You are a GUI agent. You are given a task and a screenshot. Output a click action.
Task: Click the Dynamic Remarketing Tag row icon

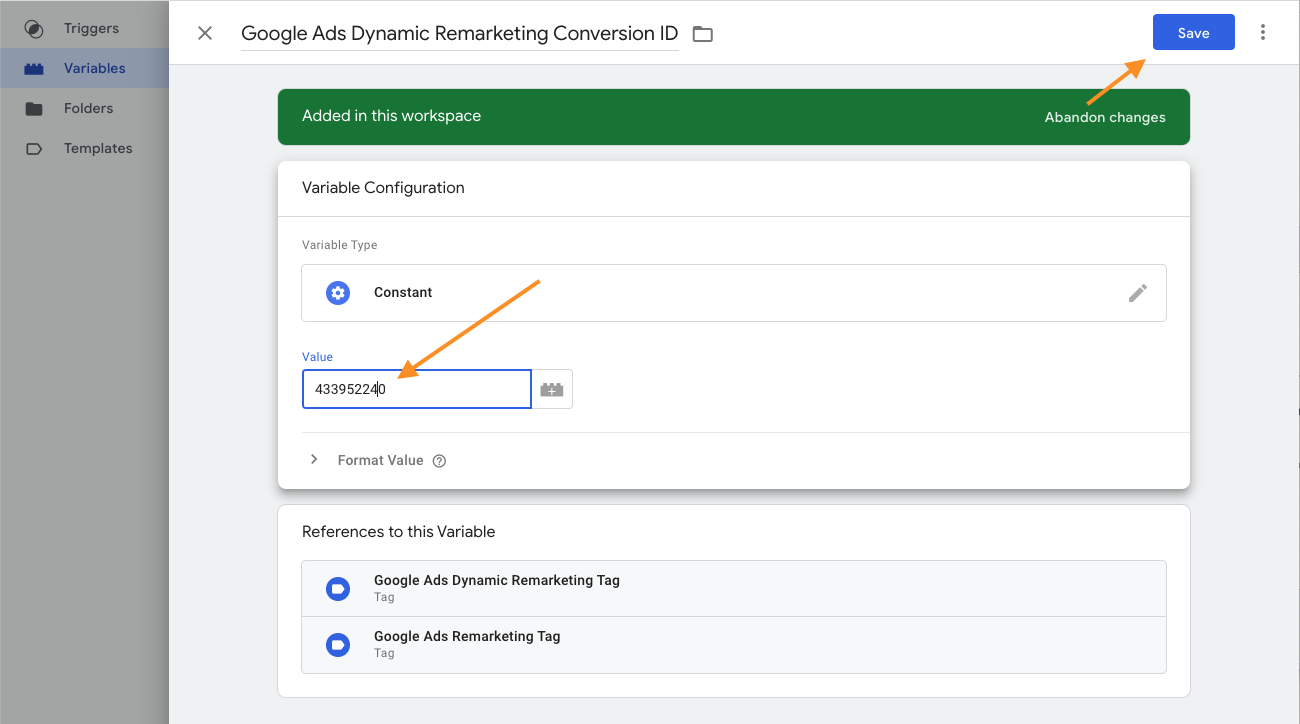(338, 588)
